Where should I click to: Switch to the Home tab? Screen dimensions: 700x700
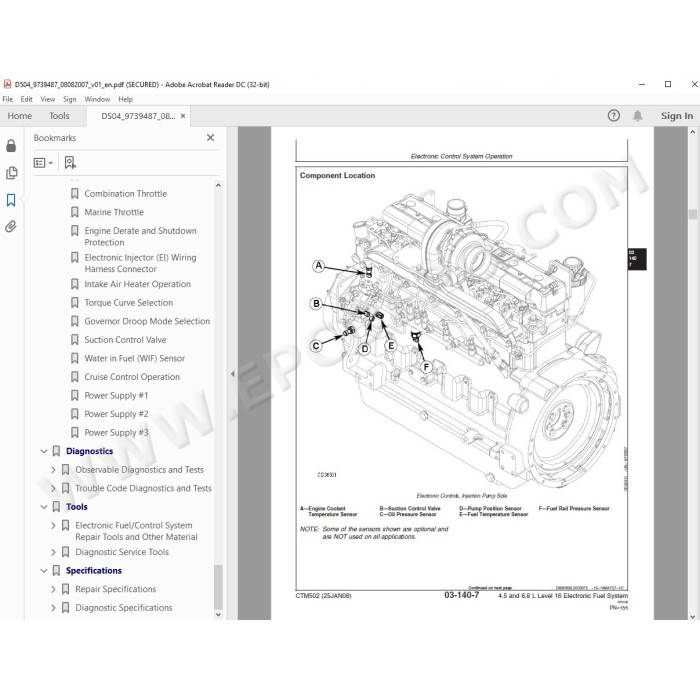coord(20,116)
